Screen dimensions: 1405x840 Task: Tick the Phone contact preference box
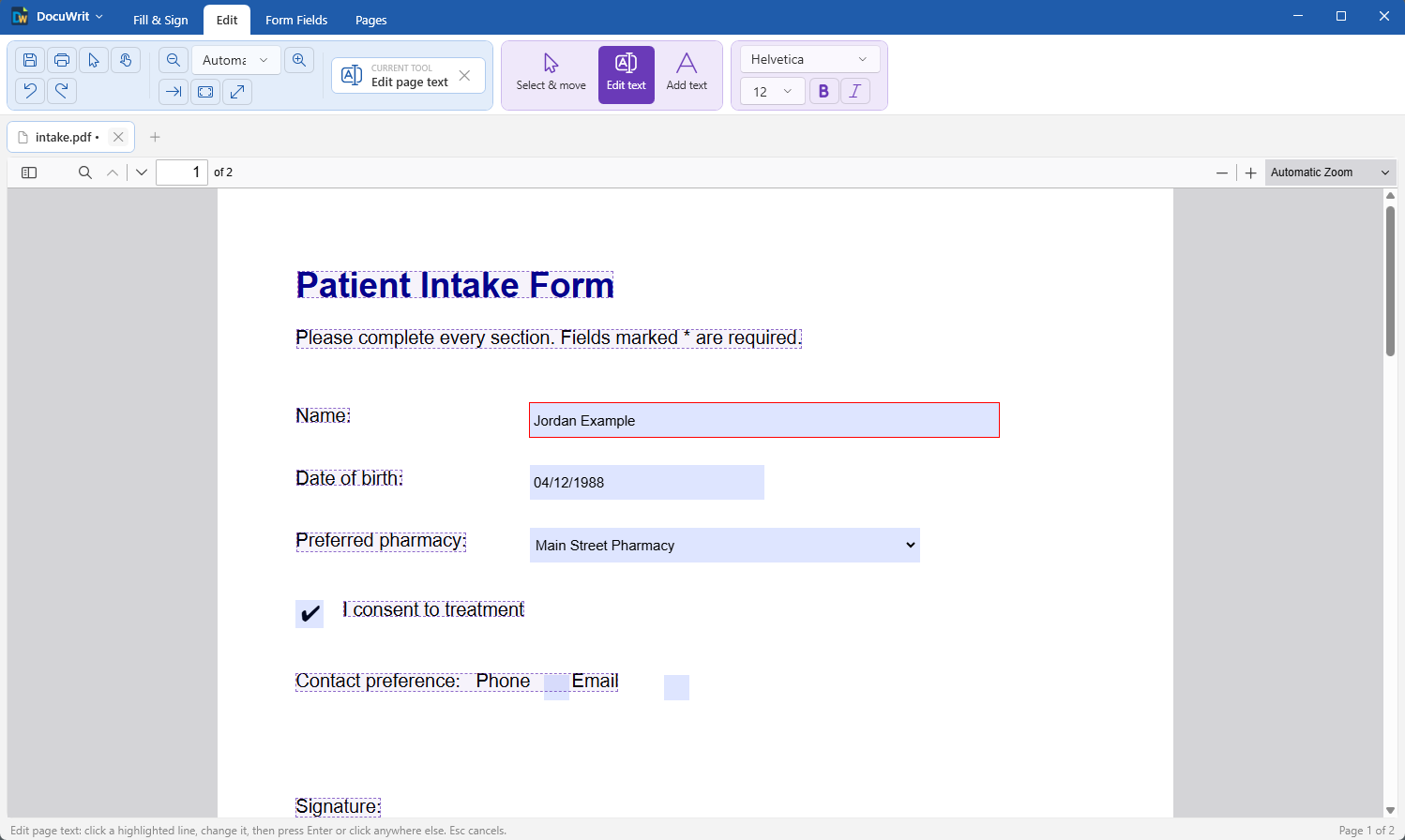pyautogui.click(x=556, y=687)
